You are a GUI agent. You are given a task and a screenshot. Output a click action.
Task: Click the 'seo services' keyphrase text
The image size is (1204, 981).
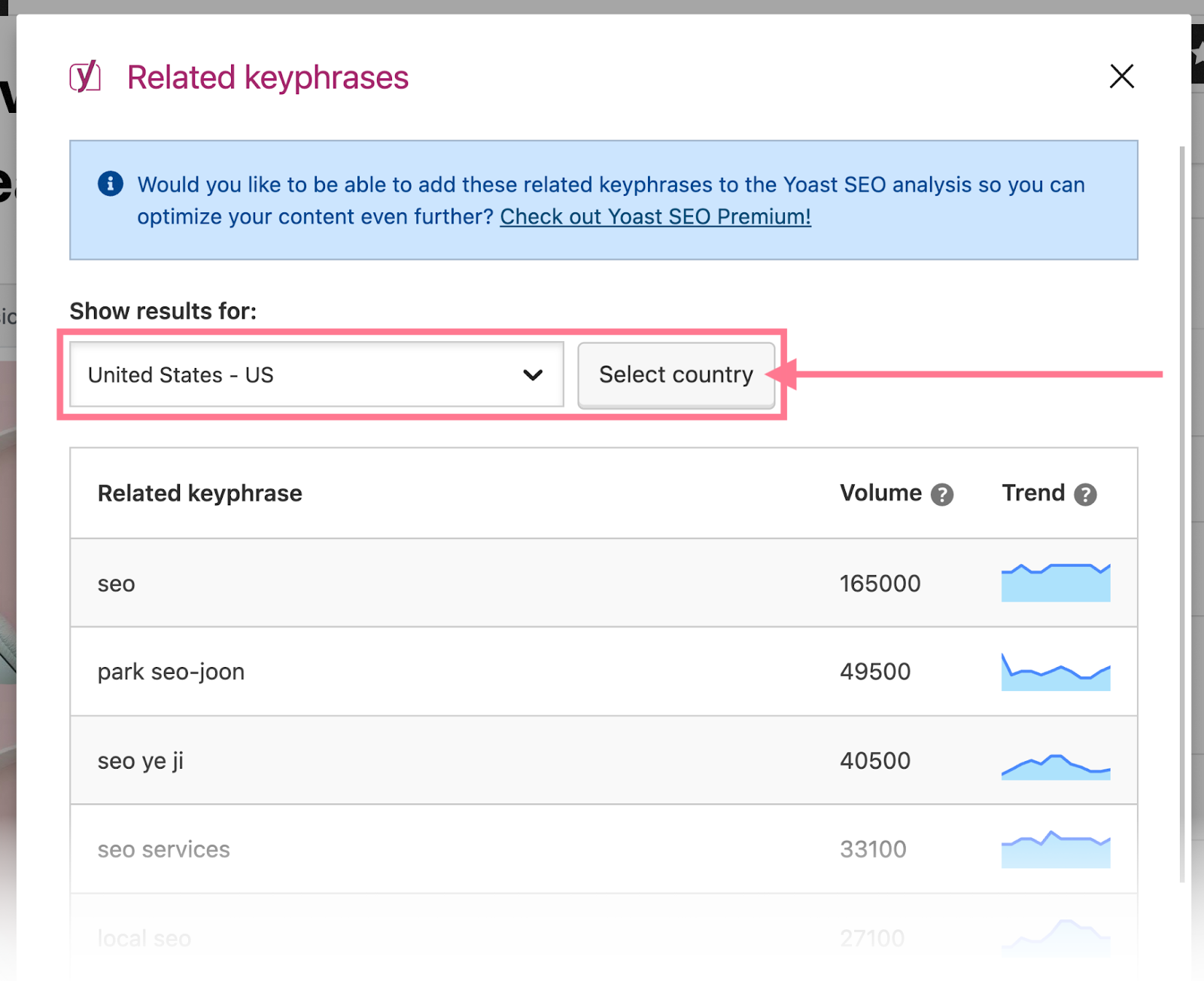pyautogui.click(x=164, y=849)
